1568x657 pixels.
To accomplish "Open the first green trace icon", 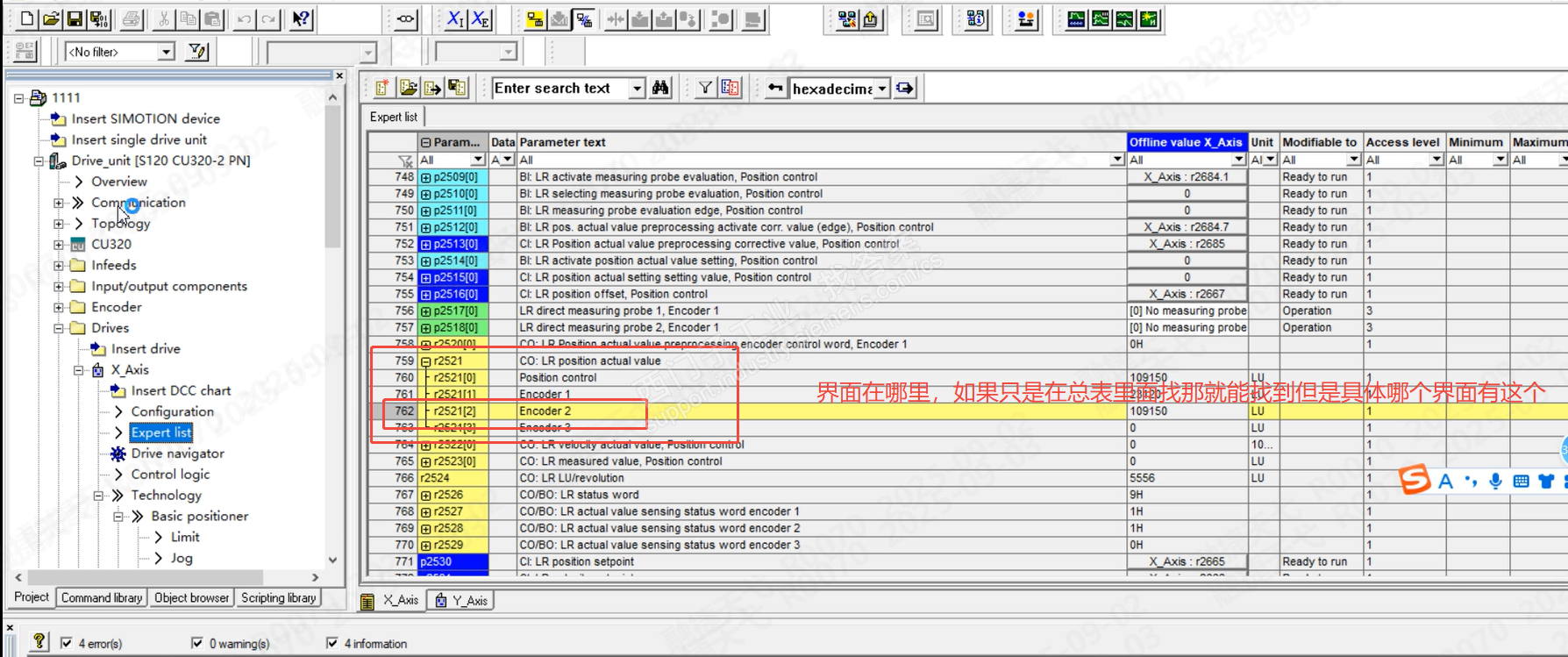I will click(1076, 18).
